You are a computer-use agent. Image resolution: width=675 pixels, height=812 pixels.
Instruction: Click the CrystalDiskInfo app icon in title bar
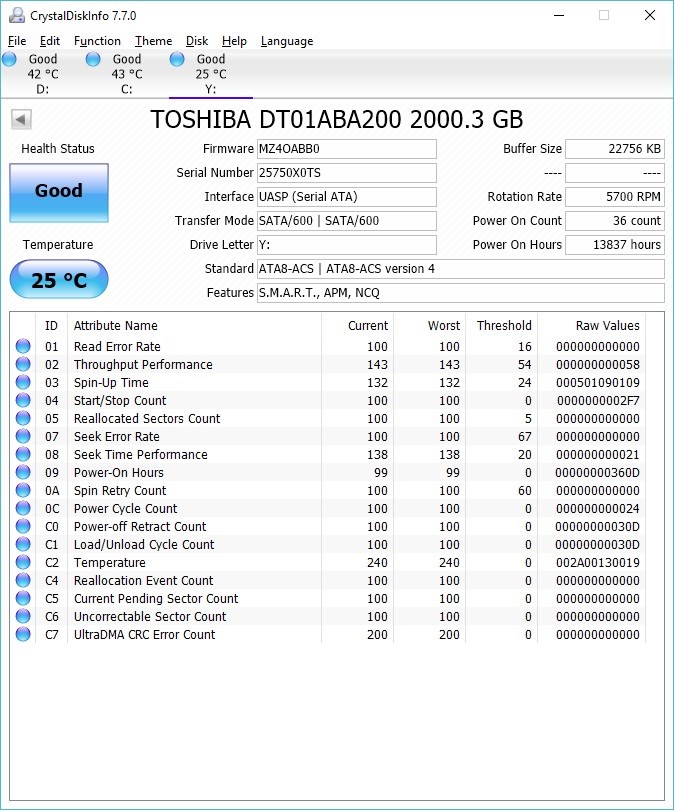(x=16, y=16)
